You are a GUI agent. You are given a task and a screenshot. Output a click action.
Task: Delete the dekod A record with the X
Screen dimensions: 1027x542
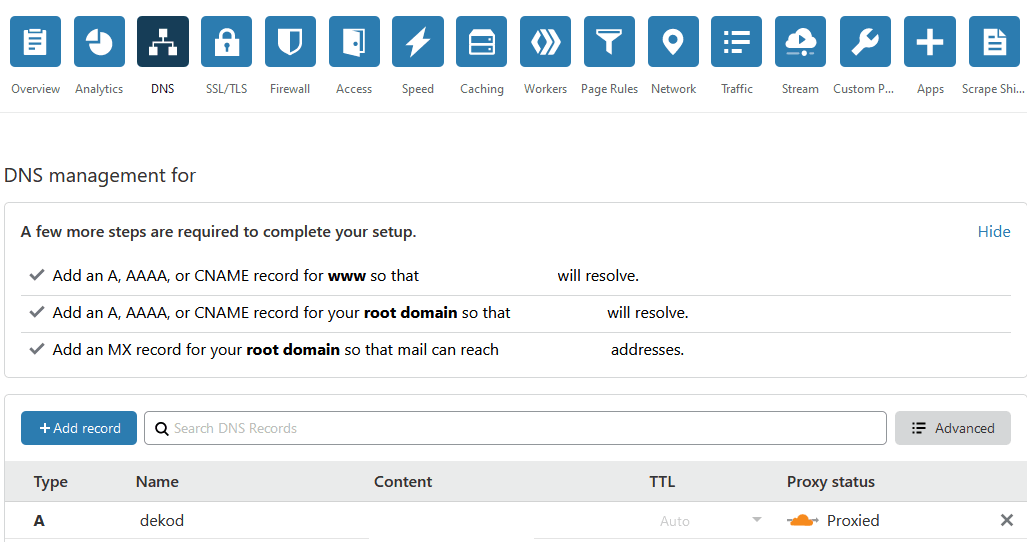(1007, 520)
